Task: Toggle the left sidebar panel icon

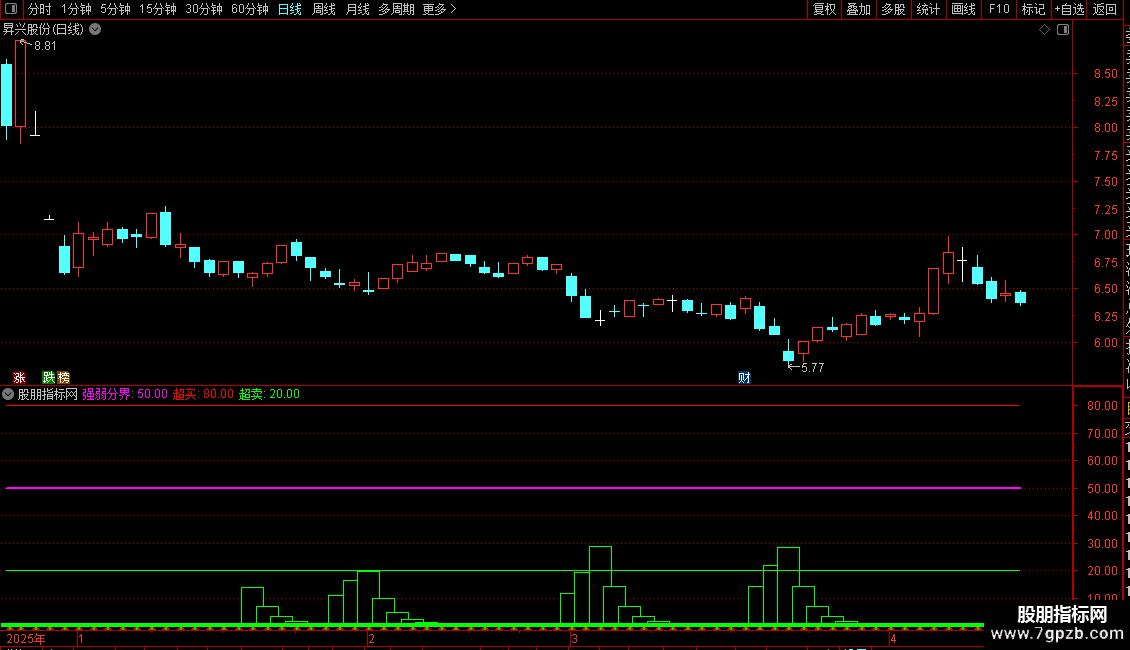Action: tap(11, 9)
